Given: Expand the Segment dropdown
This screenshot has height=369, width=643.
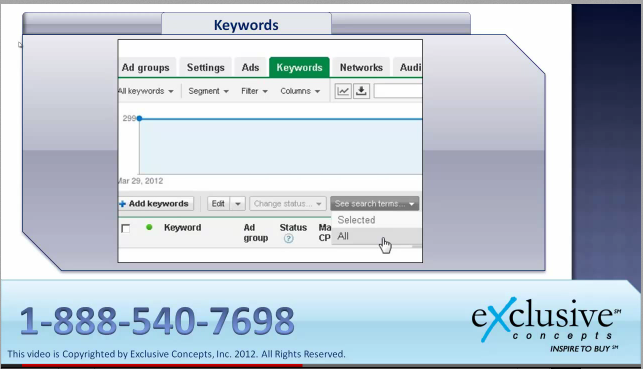Looking at the screenshot, I should point(208,91).
